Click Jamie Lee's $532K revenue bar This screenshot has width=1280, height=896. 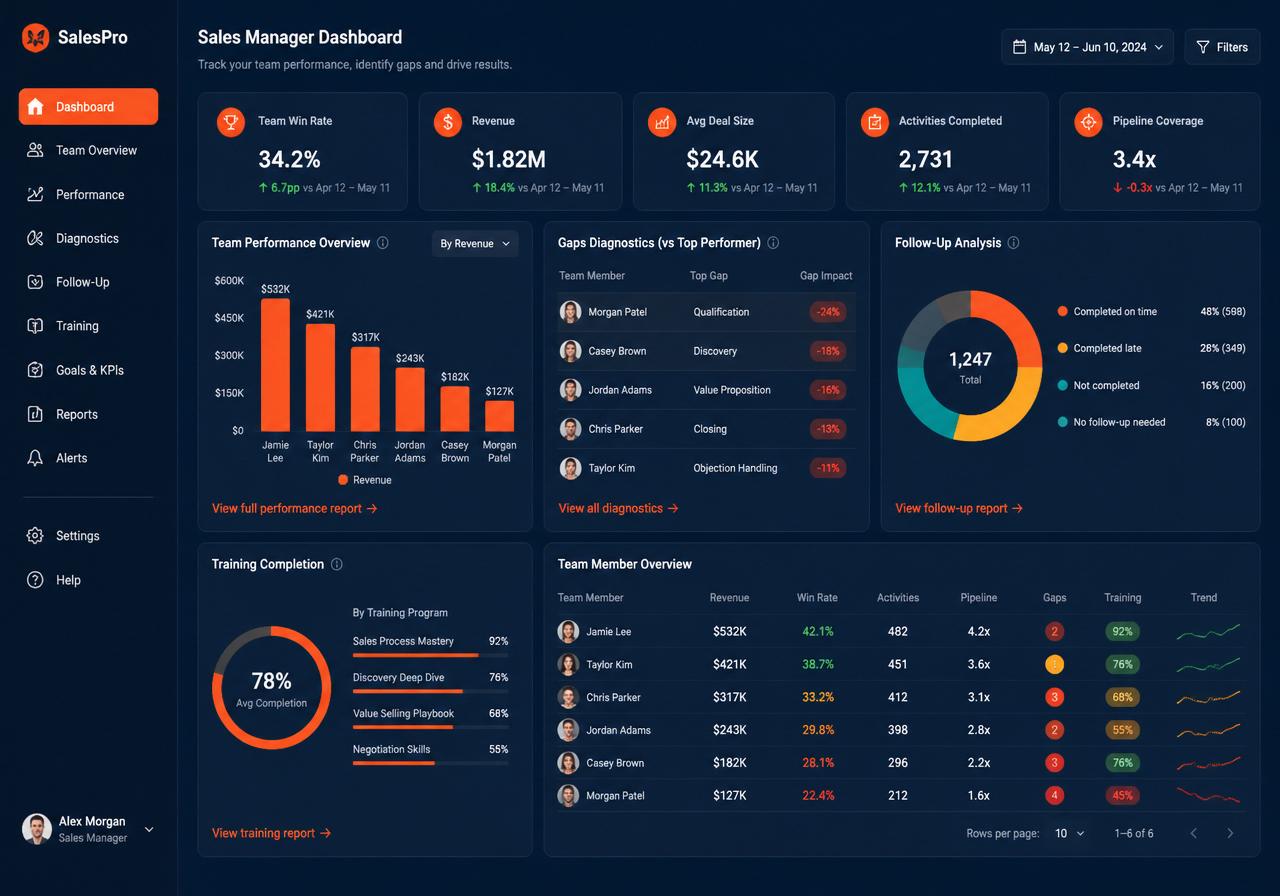pos(275,365)
